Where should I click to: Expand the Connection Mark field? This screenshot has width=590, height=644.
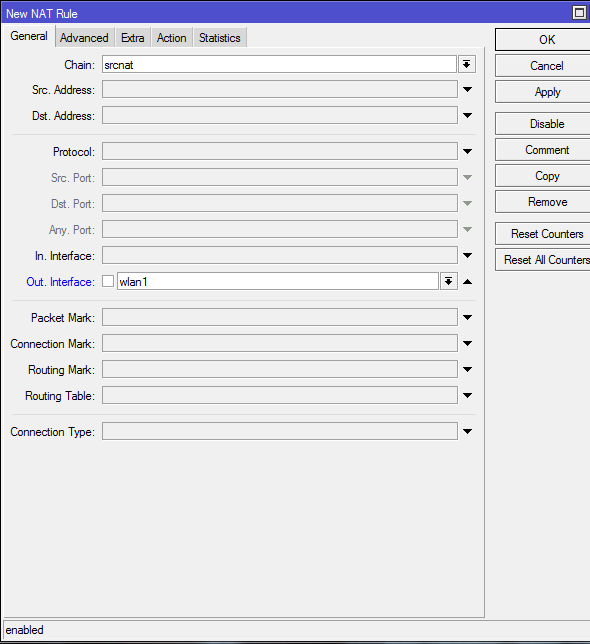point(467,343)
